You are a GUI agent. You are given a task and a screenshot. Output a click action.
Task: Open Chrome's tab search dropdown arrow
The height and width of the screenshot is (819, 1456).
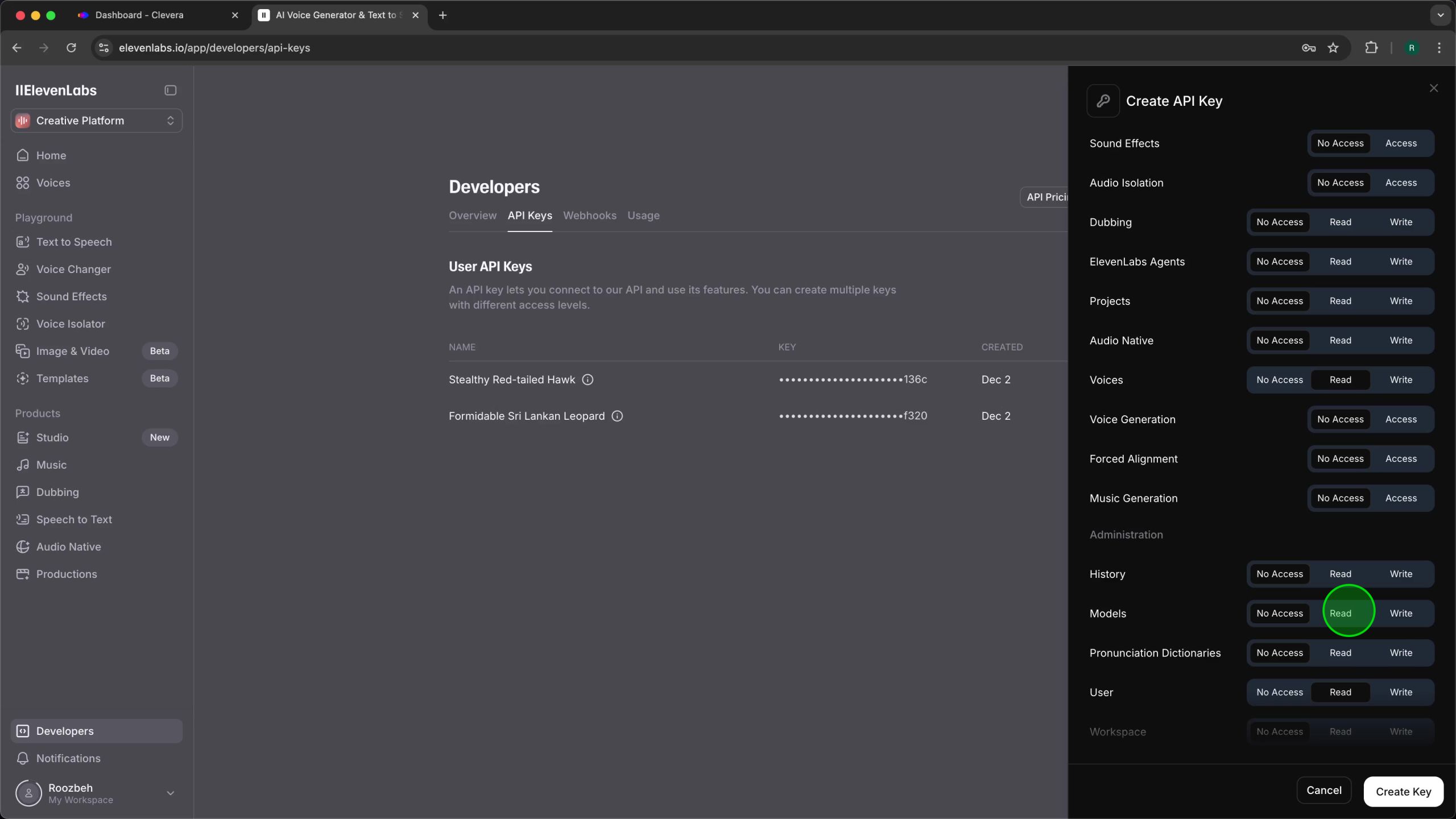click(1441, 15)
